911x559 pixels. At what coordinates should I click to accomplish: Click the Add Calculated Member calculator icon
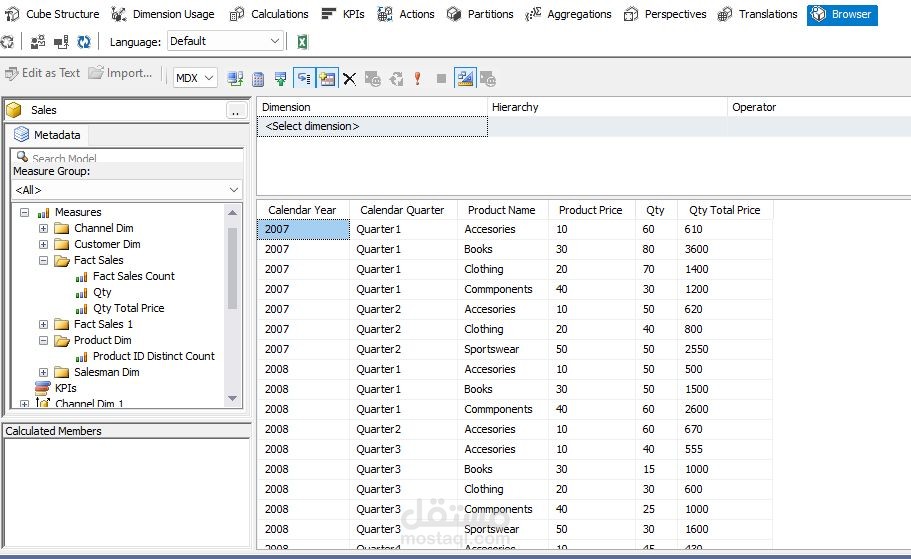(259, 78)
